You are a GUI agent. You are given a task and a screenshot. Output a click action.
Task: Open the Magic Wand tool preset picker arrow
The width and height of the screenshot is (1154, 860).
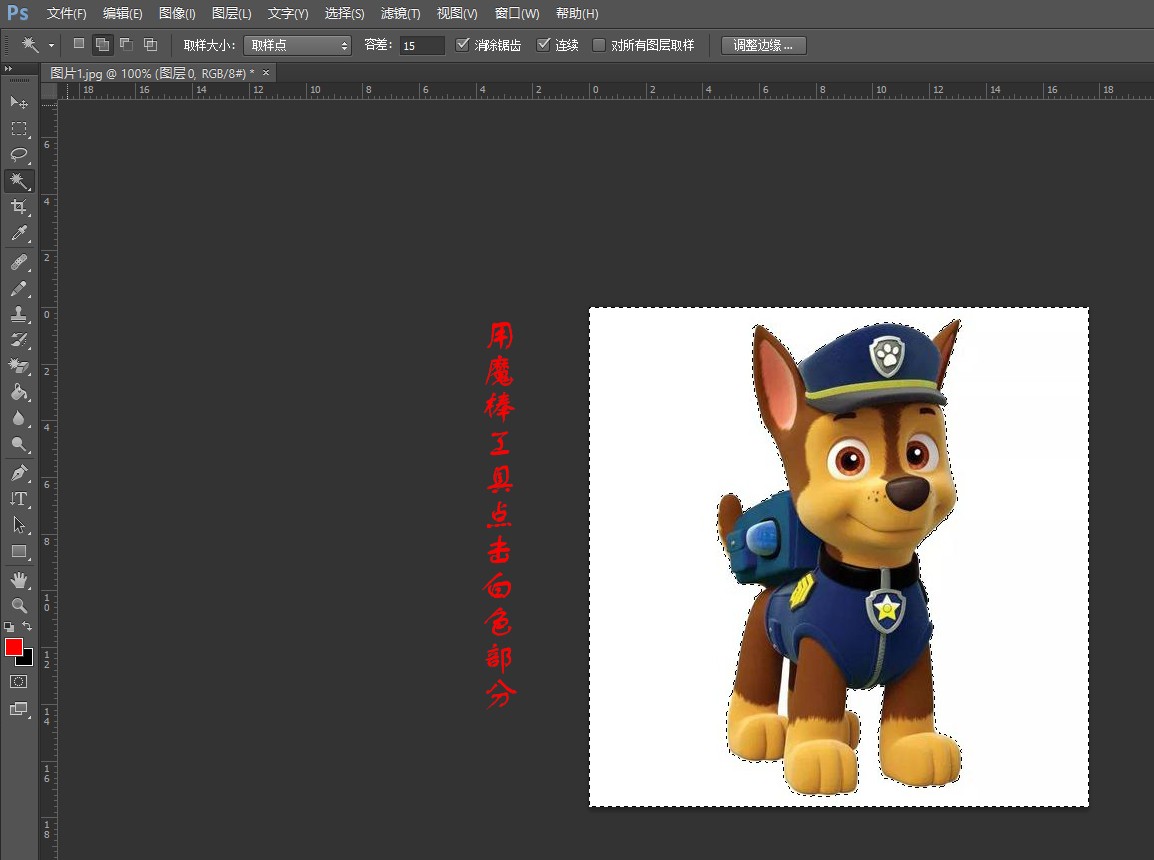51,46
